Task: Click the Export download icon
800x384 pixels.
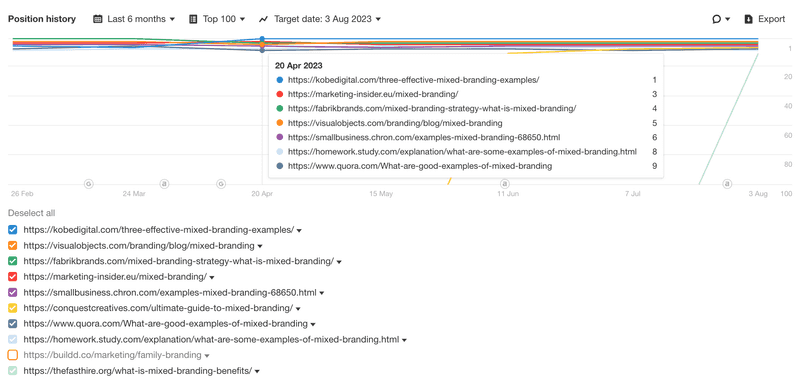Action: pos(749,19)
